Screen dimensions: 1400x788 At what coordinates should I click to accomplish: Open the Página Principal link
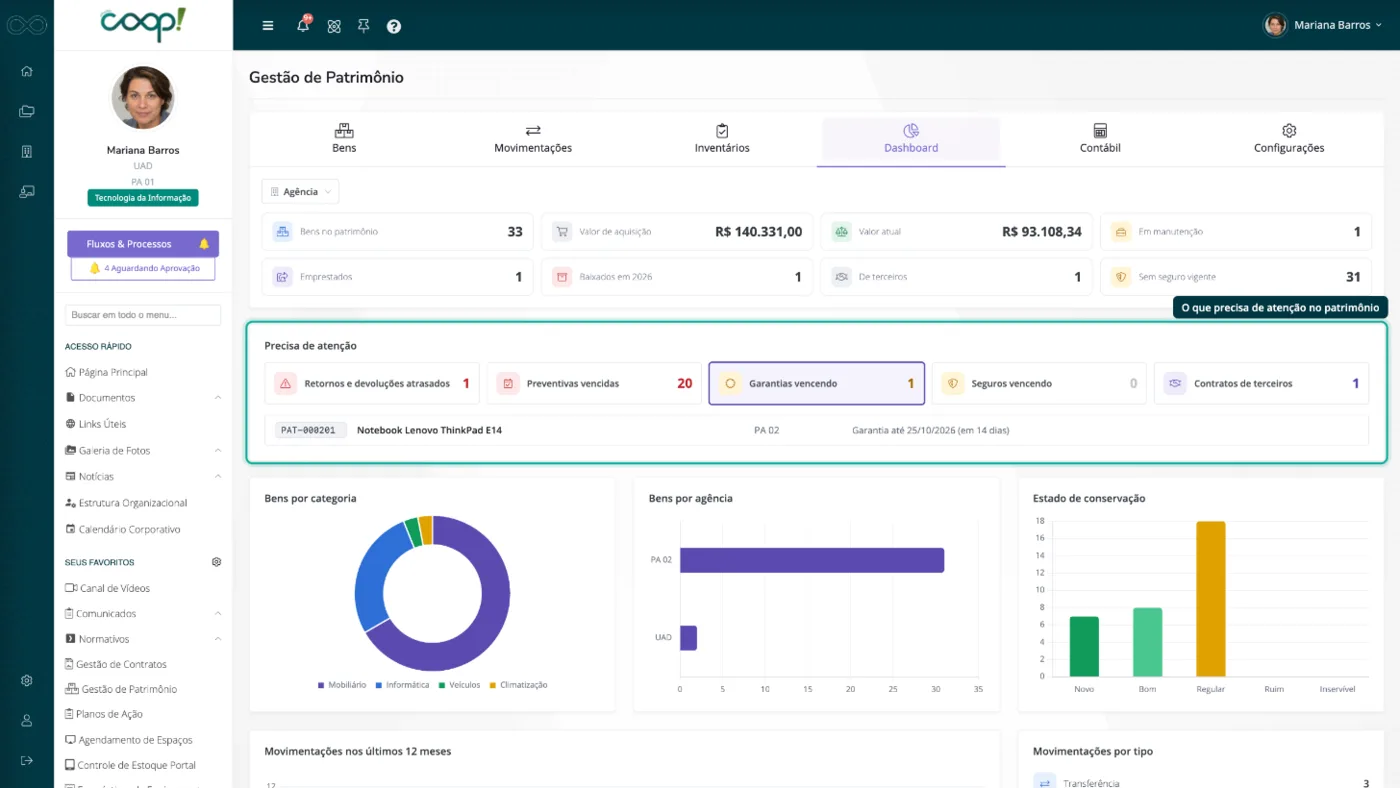tap(106, 372)
